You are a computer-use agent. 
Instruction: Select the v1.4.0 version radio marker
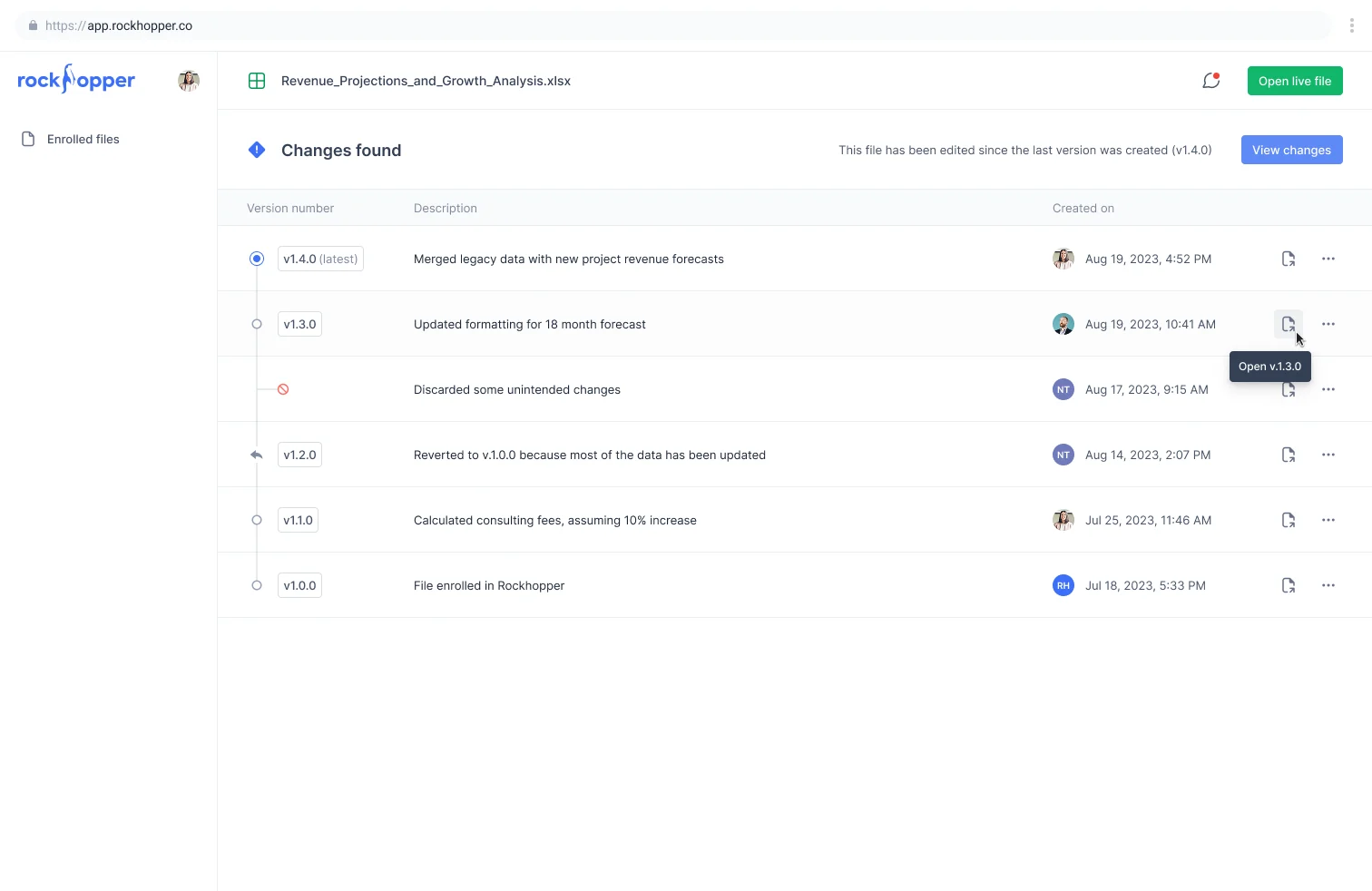click(257, 259)
